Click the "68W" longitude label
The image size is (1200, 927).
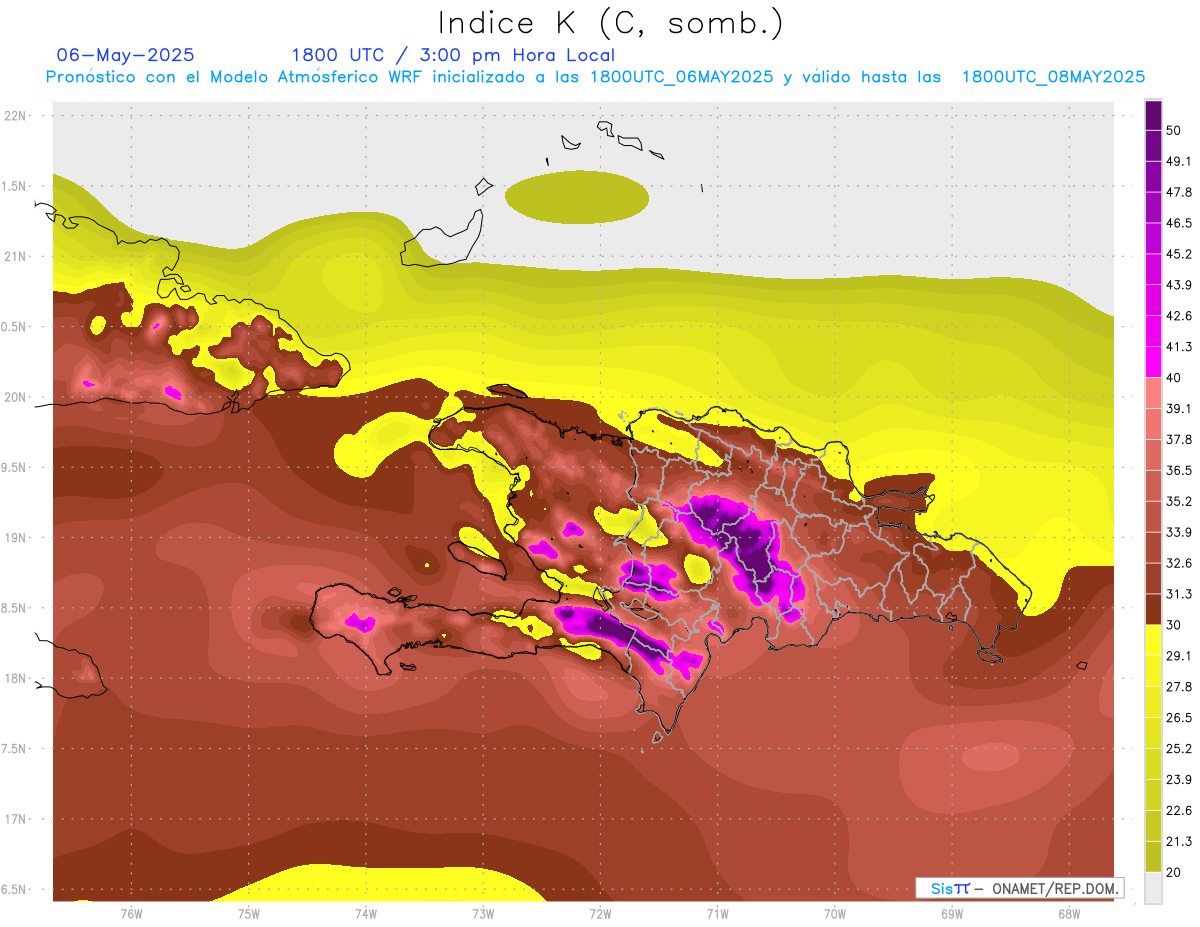coord(1069,915)
